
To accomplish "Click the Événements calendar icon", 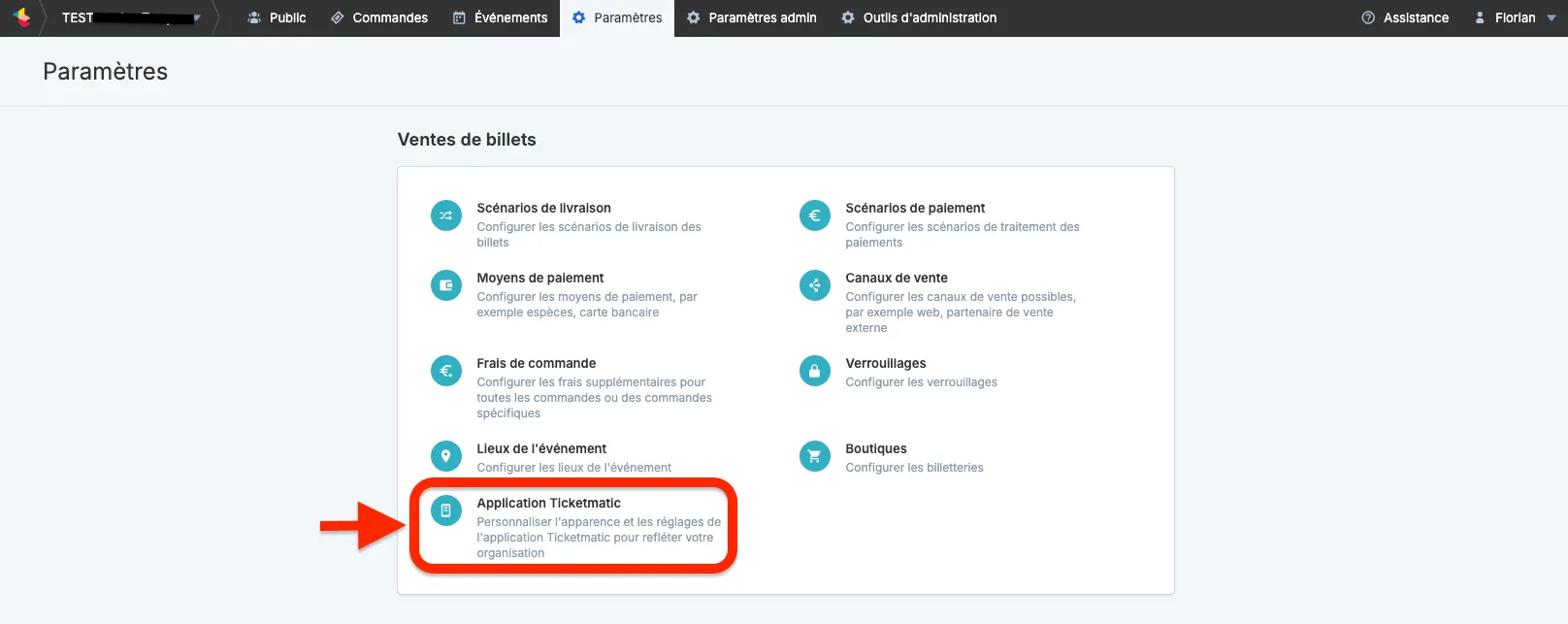I will click(x=459, y=17).
